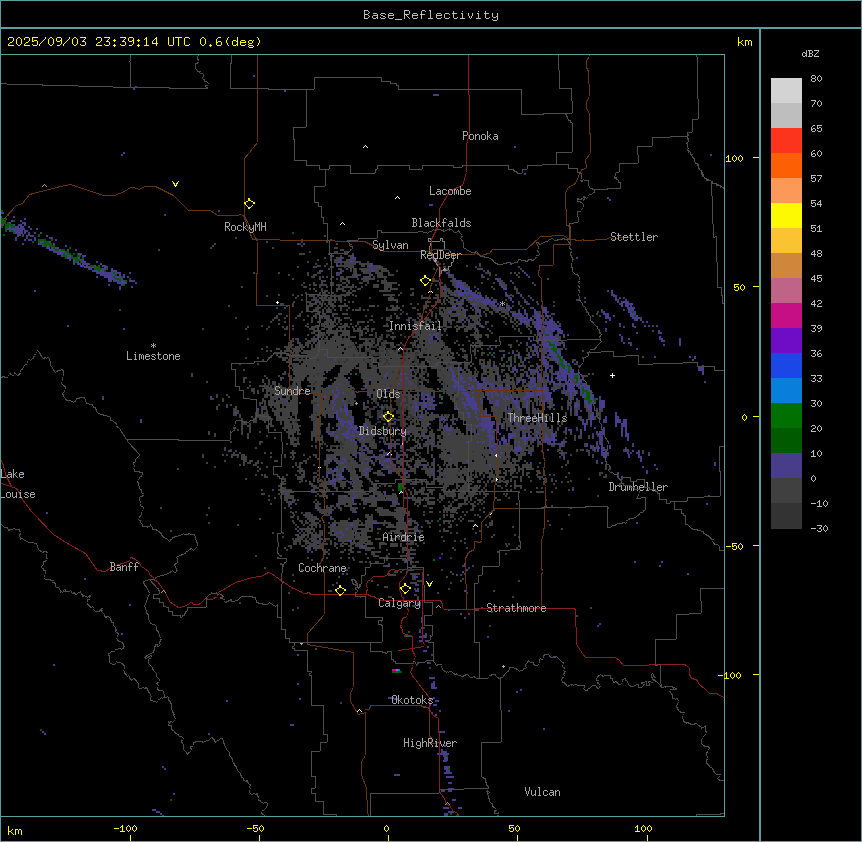Click the yellow diamond marker below RedDeer
Viewport: 862px width, 842px height.
(425, 281)
